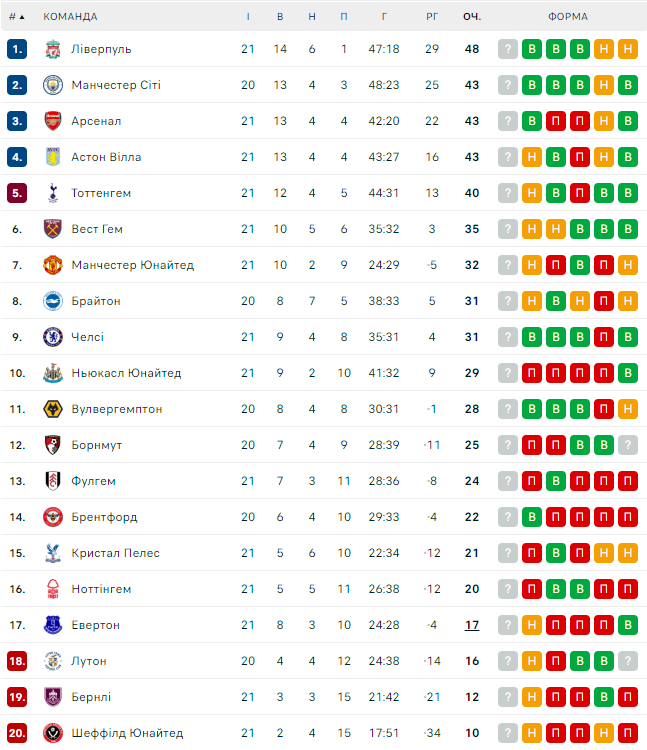Image resolution: width=647 pixels, height=750 pixels.
Task: Click Luton's red 18. position badge
Action: pyautogui.click(x=17, y=661)
